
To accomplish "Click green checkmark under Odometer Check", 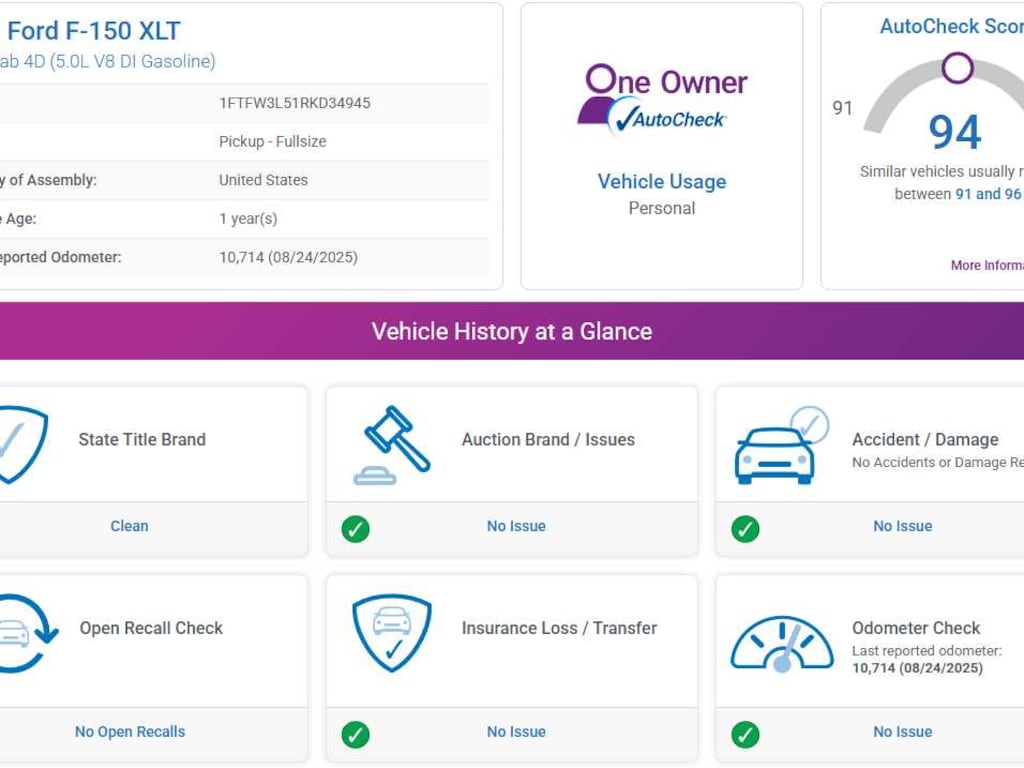I will pos(745,734).
